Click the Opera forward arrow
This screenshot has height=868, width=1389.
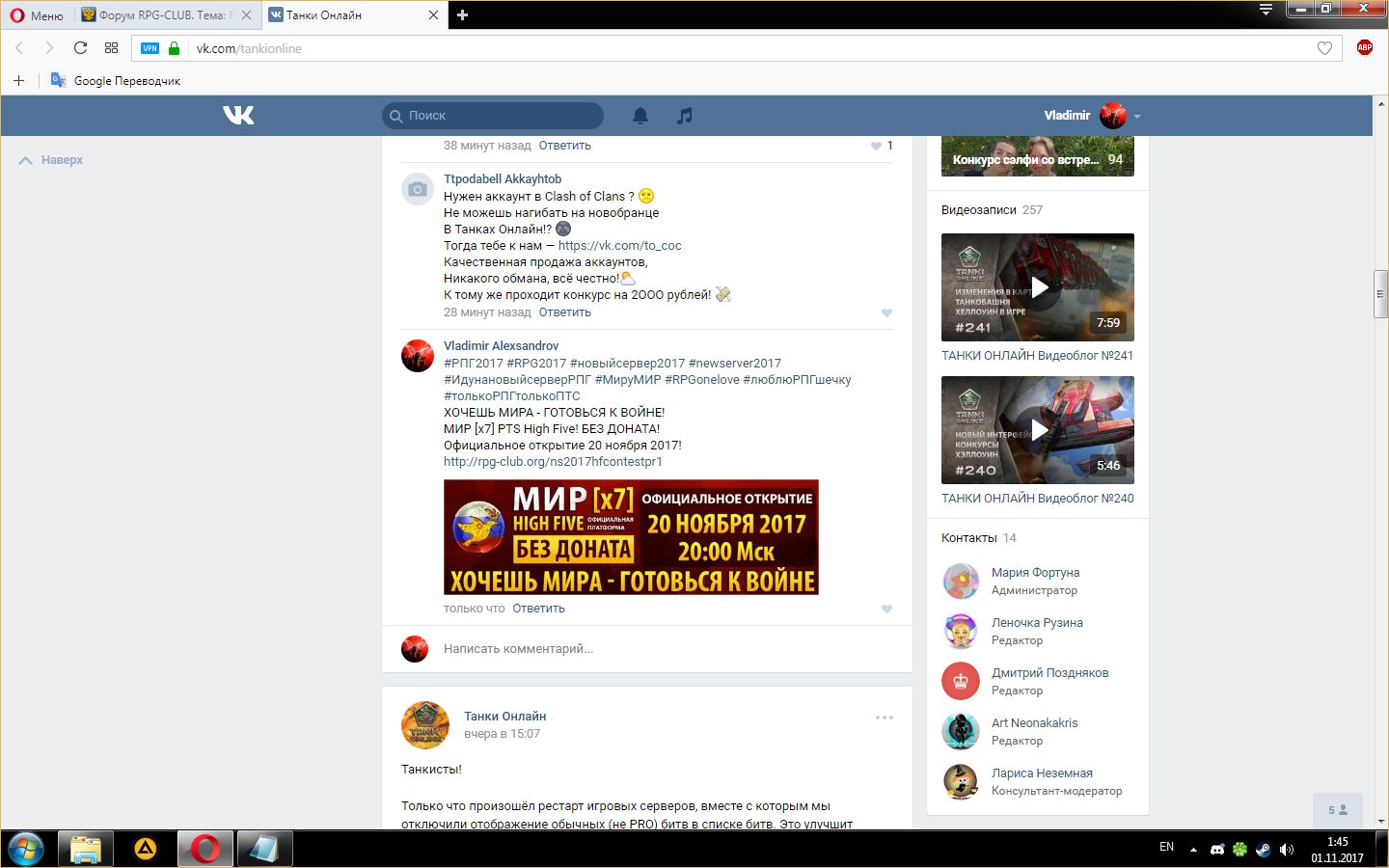point(49,48)
